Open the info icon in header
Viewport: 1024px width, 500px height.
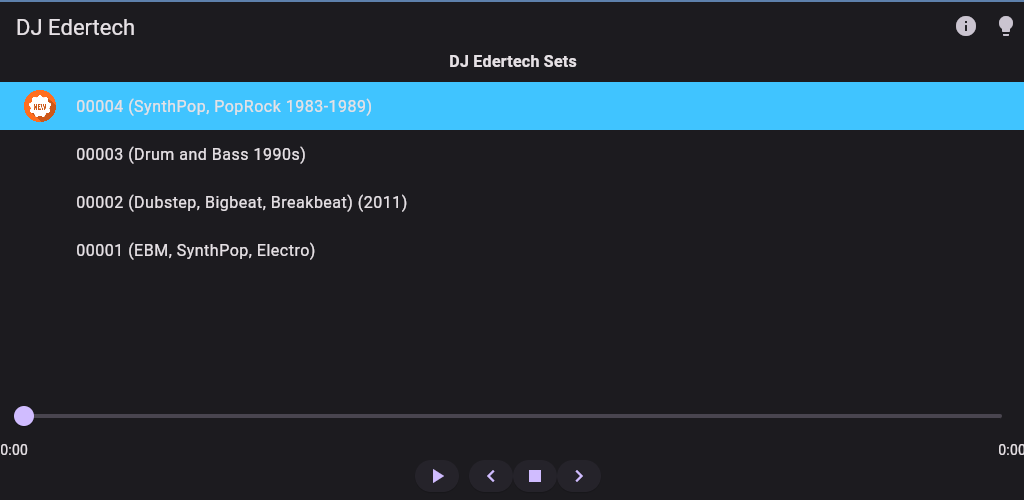(966, 27)
